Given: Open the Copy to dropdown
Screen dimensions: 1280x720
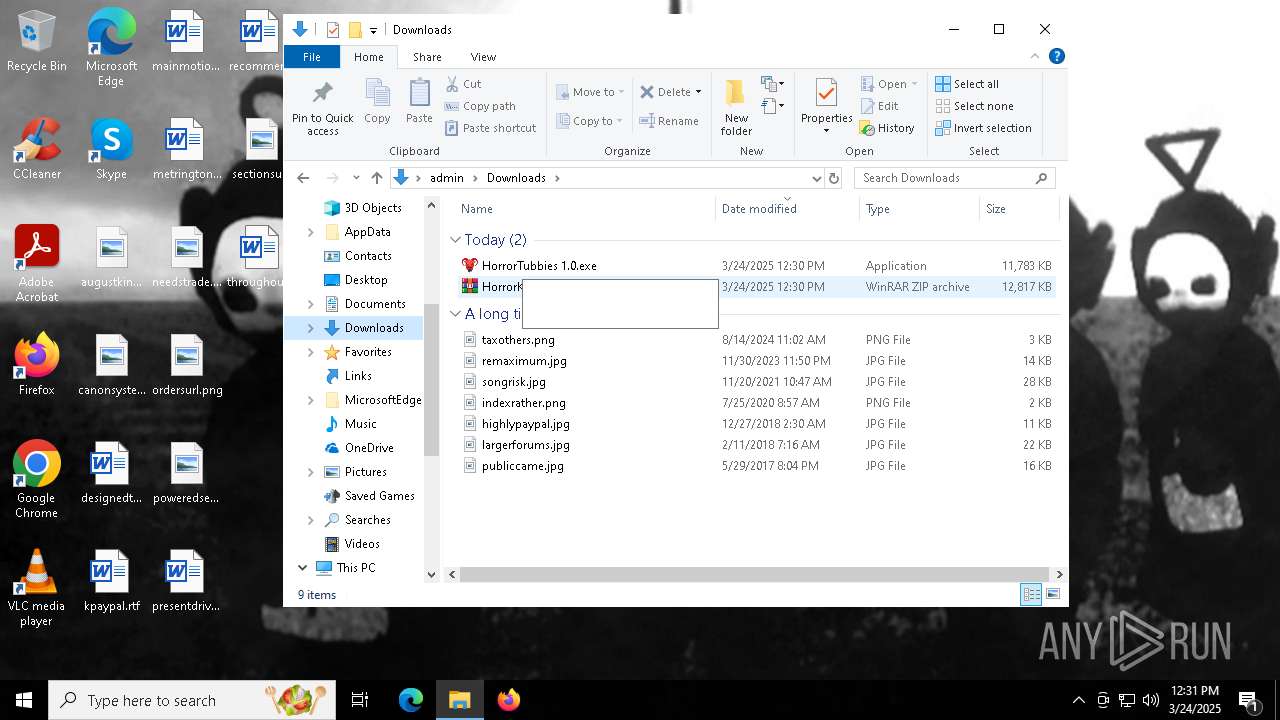Looking at the screenshot, I should tap(589, 121).
